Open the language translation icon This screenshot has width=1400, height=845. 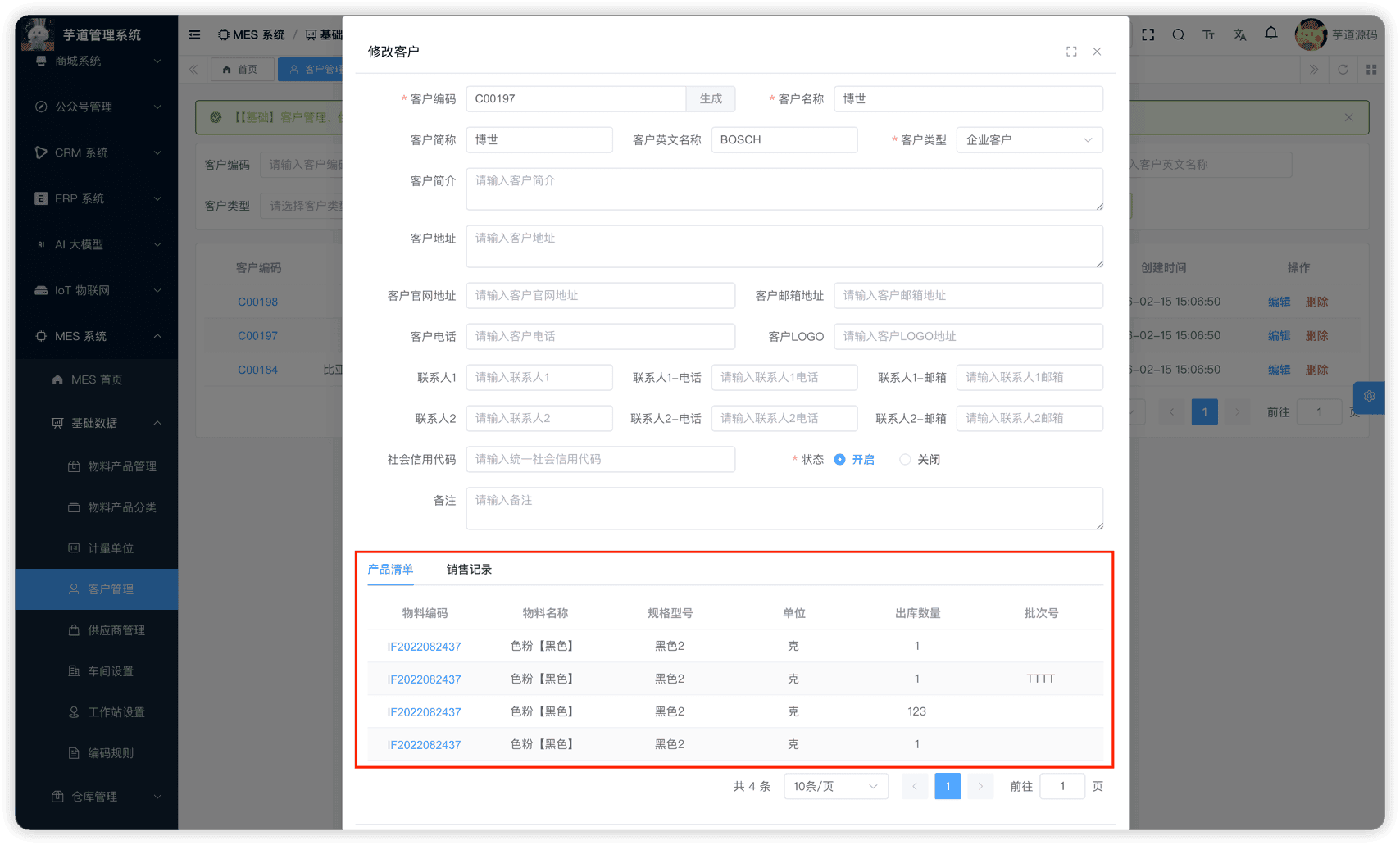click(x=1239, y=34)
